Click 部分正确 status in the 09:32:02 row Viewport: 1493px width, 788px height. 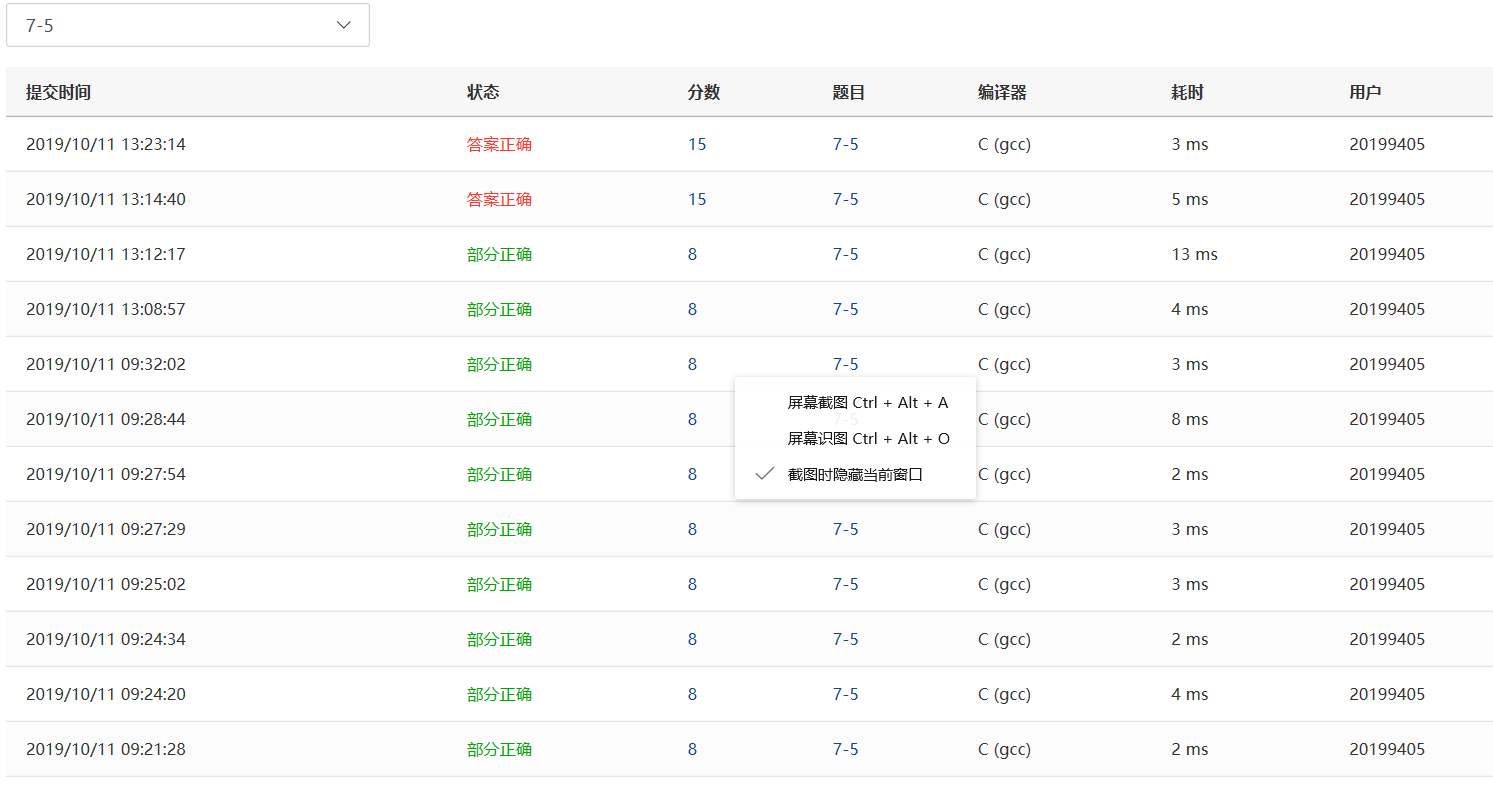pos(499,364)
